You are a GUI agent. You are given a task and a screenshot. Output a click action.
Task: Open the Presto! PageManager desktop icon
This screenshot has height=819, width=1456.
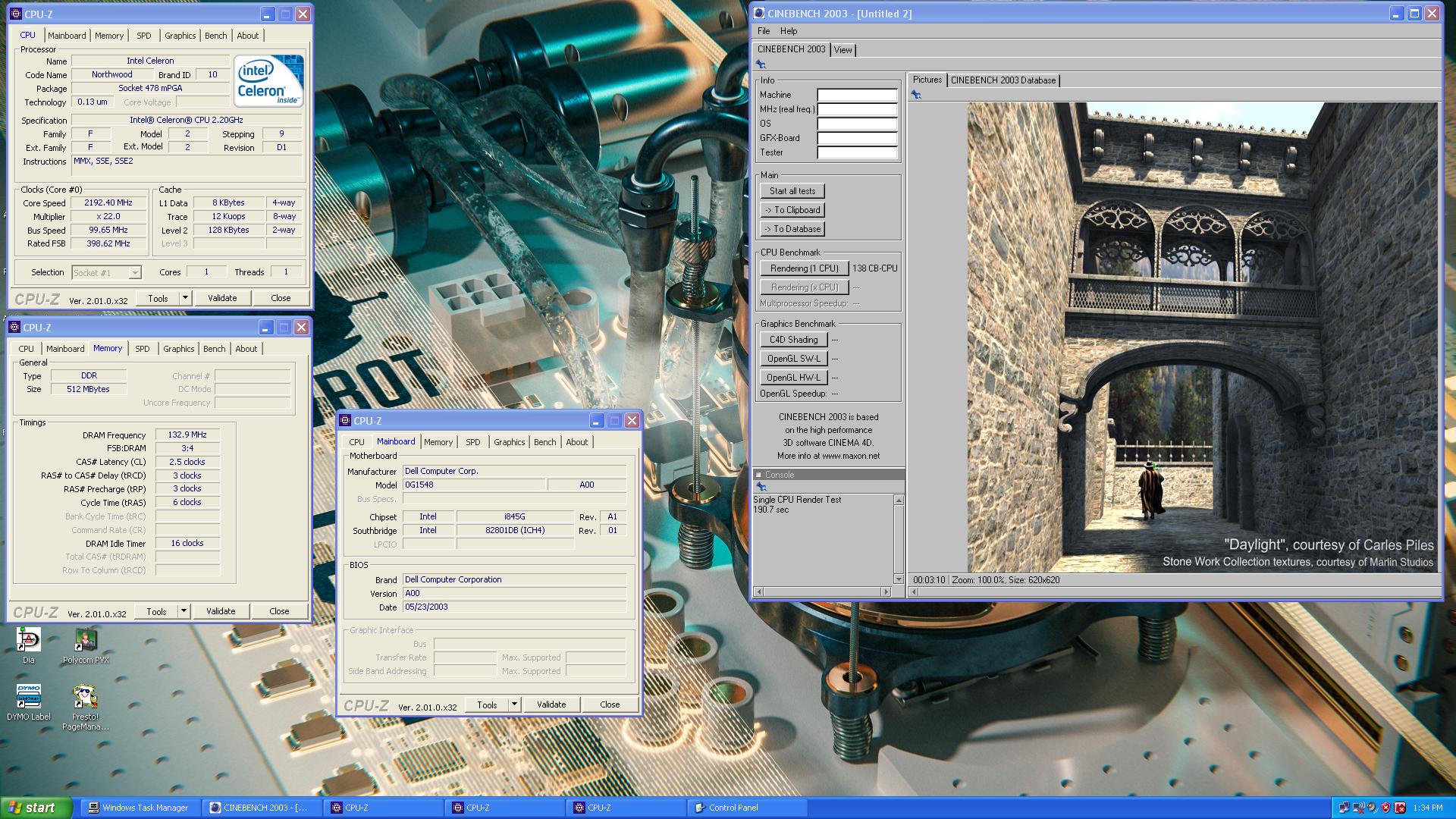click(x=86, y=707)
